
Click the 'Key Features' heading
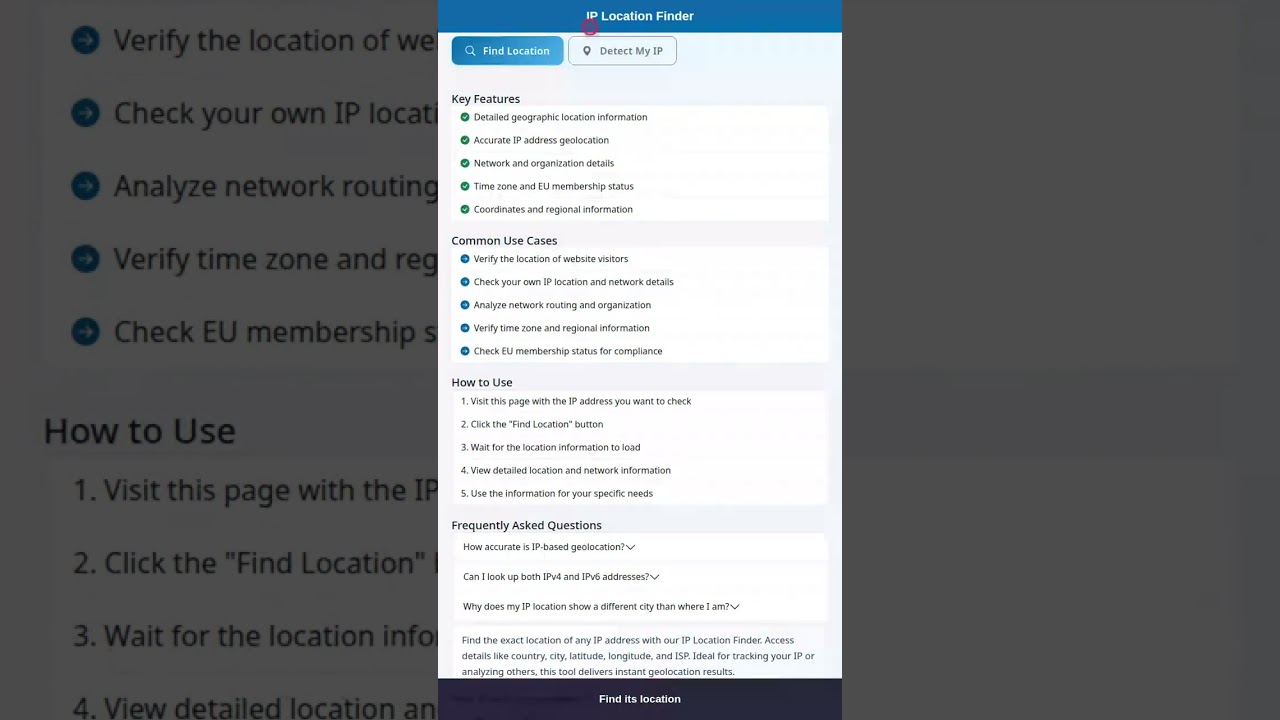coord(486,99)
